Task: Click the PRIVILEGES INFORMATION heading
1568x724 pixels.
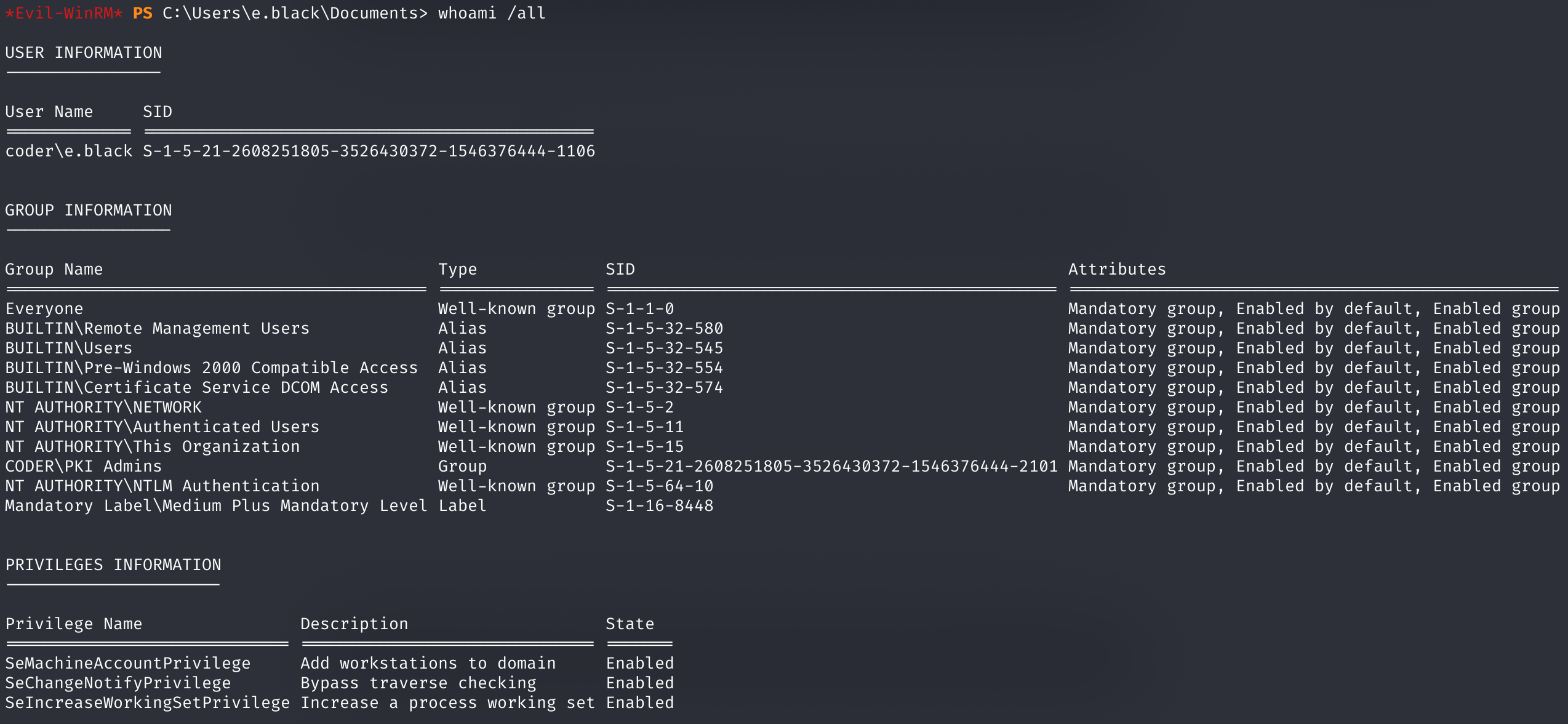Action: tap(113, 565)
